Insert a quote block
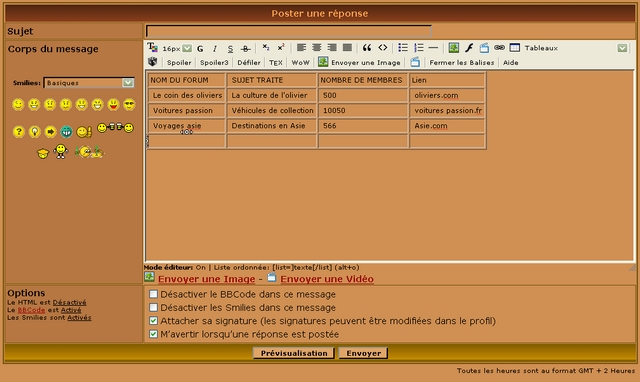Viewport: 640px width, 382px height. click(367, 48)
